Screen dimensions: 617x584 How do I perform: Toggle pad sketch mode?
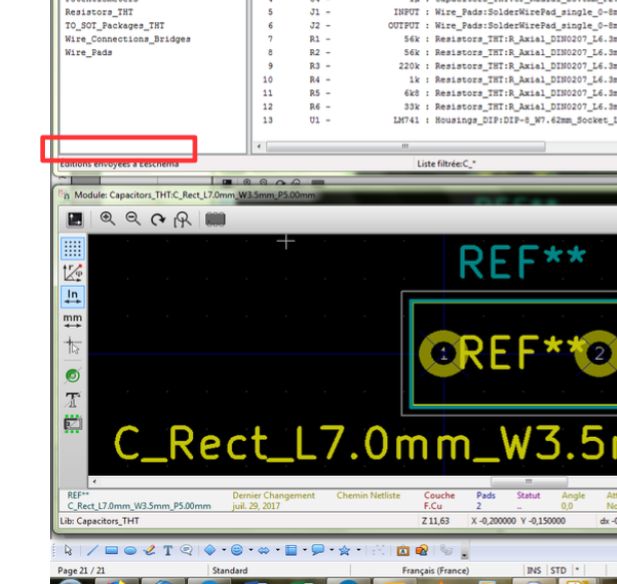point(73,375)
